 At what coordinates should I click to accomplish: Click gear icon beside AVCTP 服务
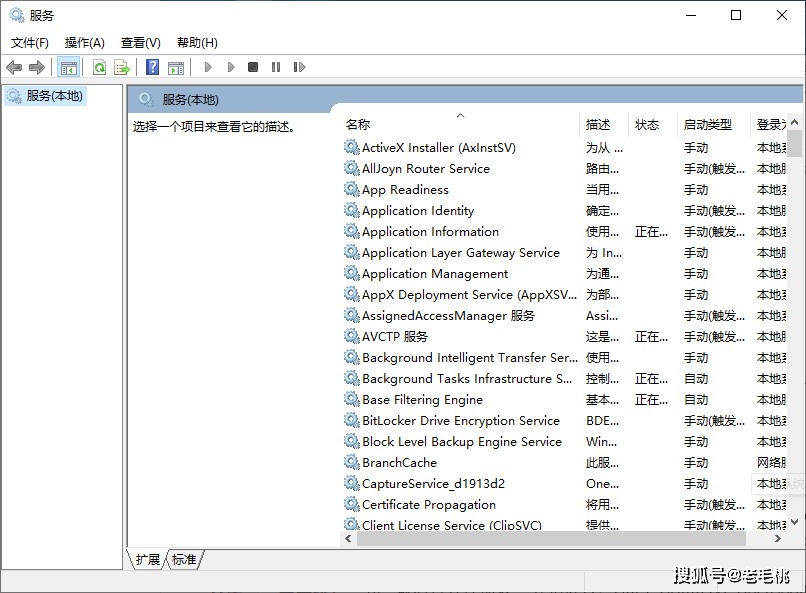click(352, 337)
